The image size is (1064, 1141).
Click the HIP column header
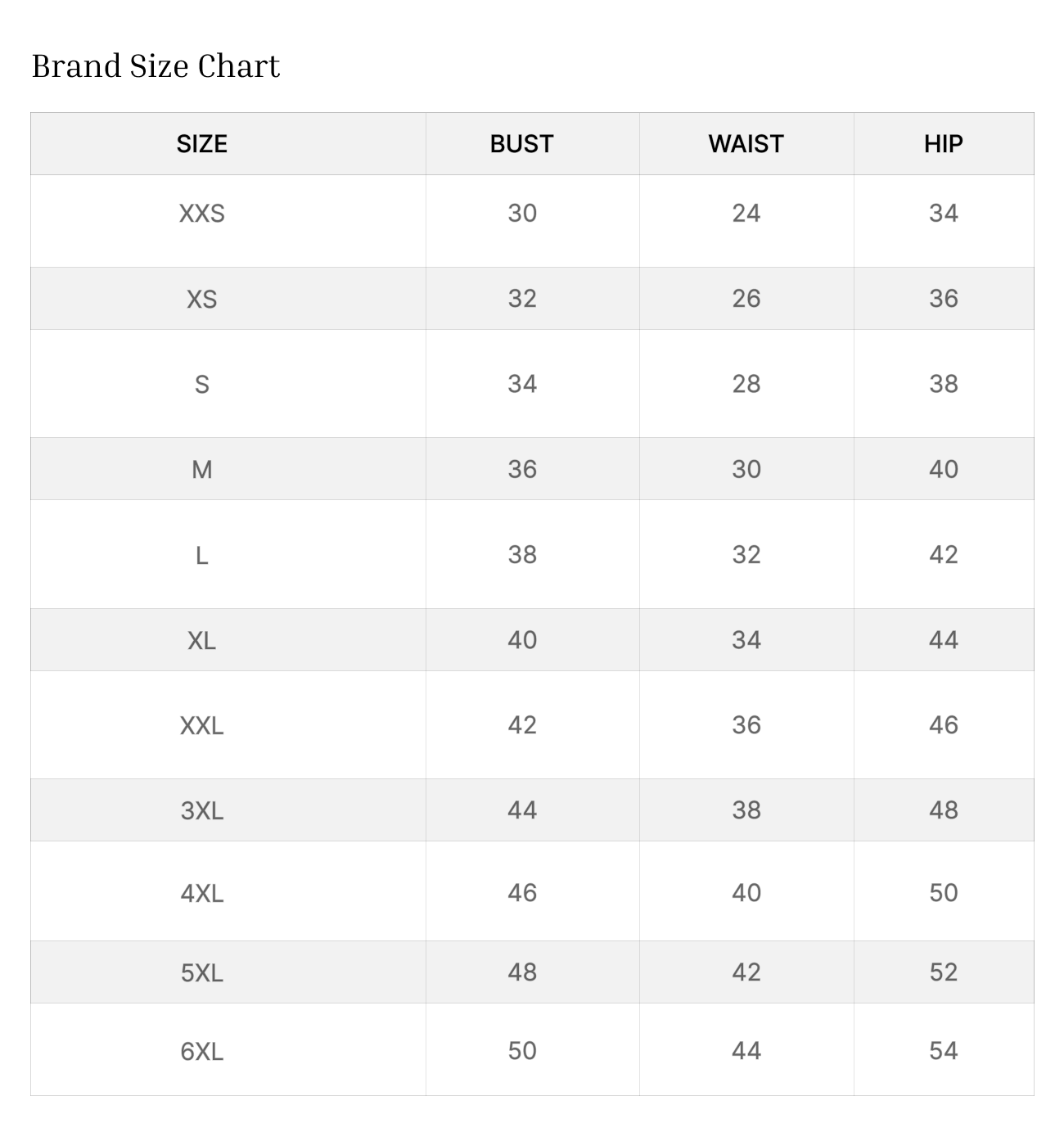coord(943,144)
